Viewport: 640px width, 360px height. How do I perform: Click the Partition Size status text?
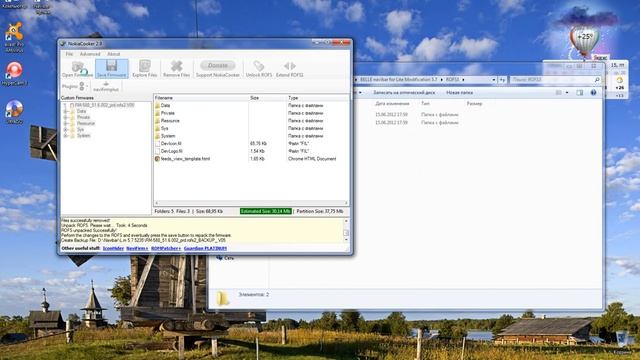point(320,211)
